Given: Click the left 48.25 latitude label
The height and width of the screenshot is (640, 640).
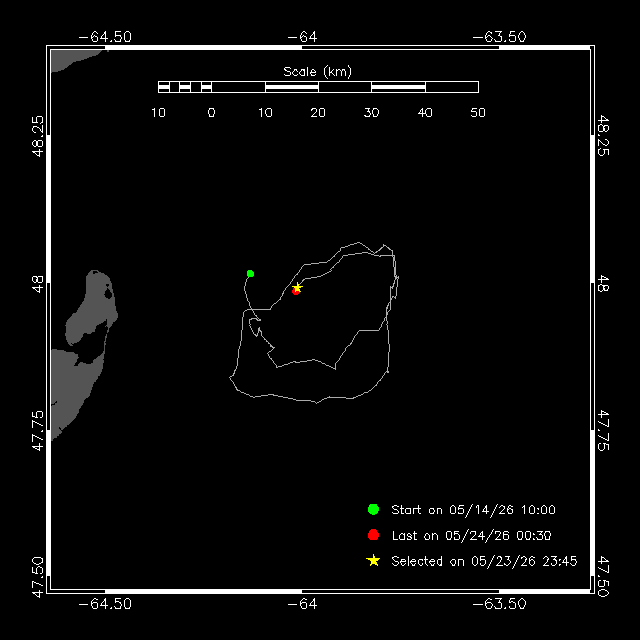Looking at the screenshot, I should coord(37,136).
